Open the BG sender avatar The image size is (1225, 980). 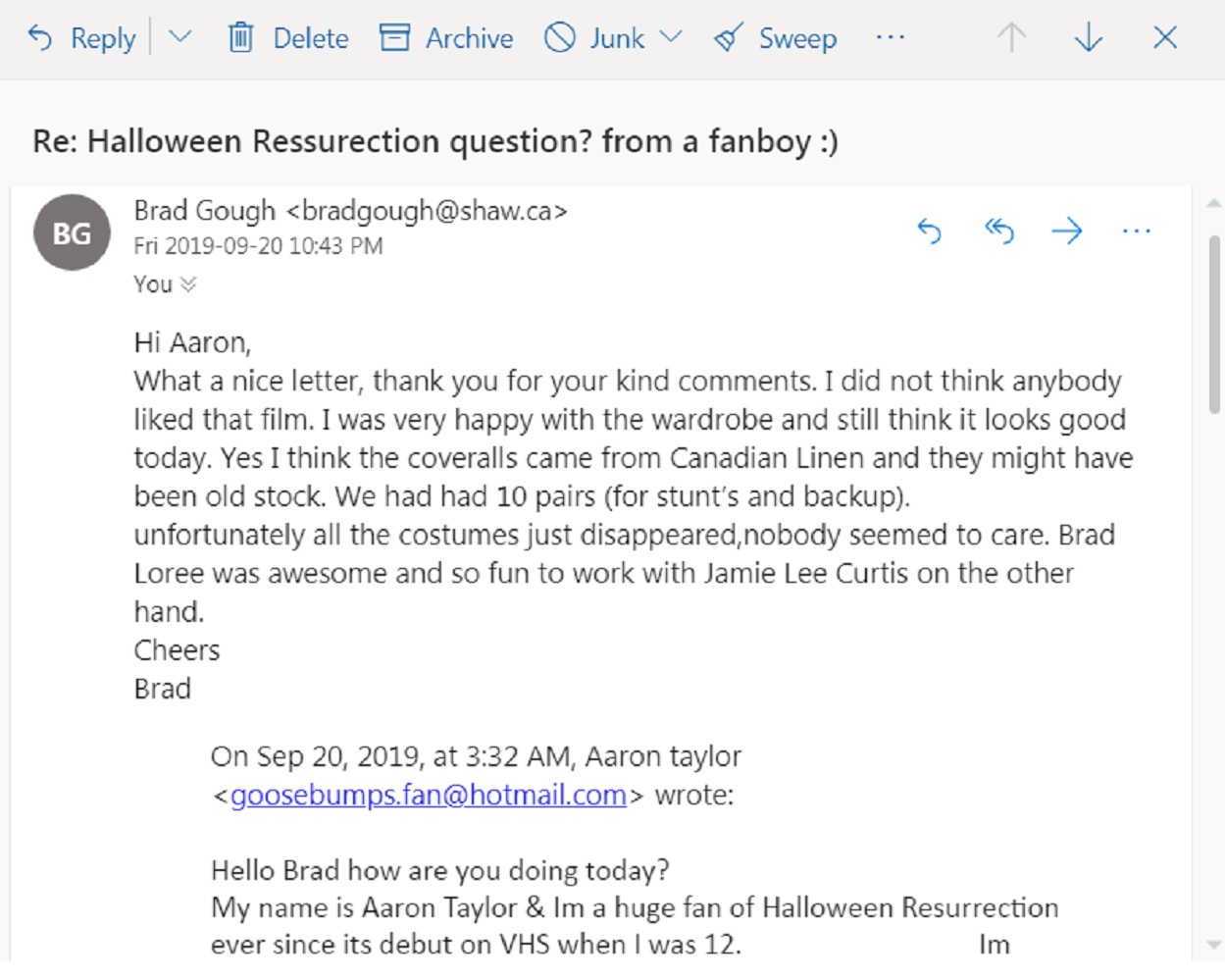point(72,232)
